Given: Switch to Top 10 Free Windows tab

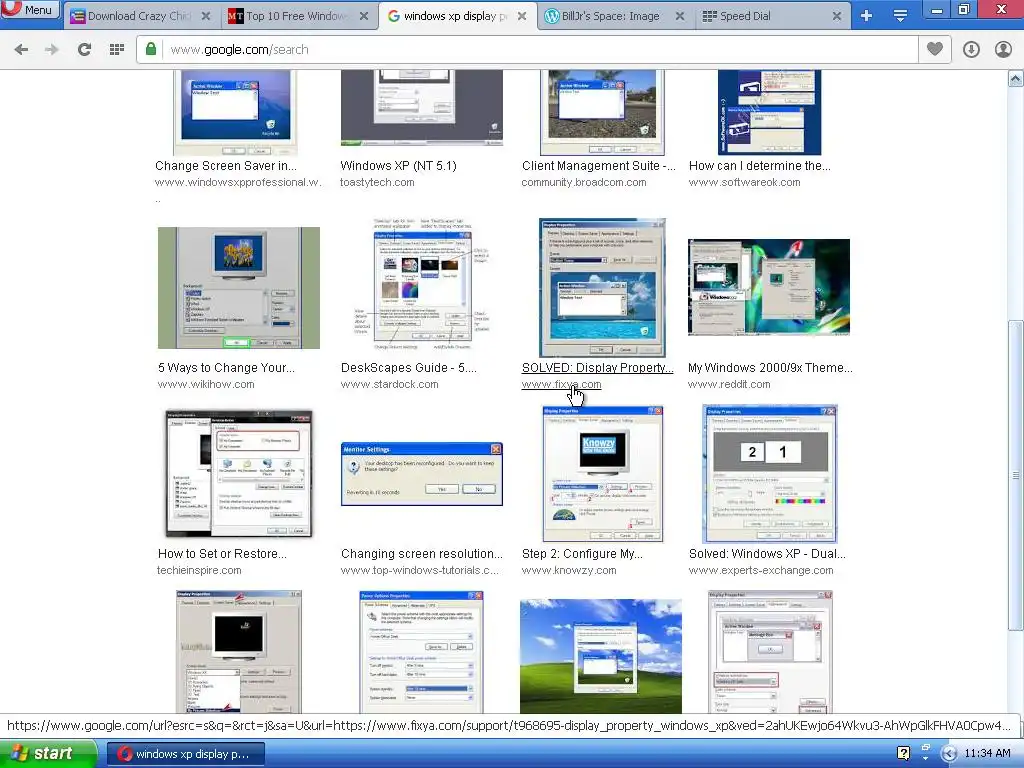Looking at the screenshot, I should pos(295,16).
